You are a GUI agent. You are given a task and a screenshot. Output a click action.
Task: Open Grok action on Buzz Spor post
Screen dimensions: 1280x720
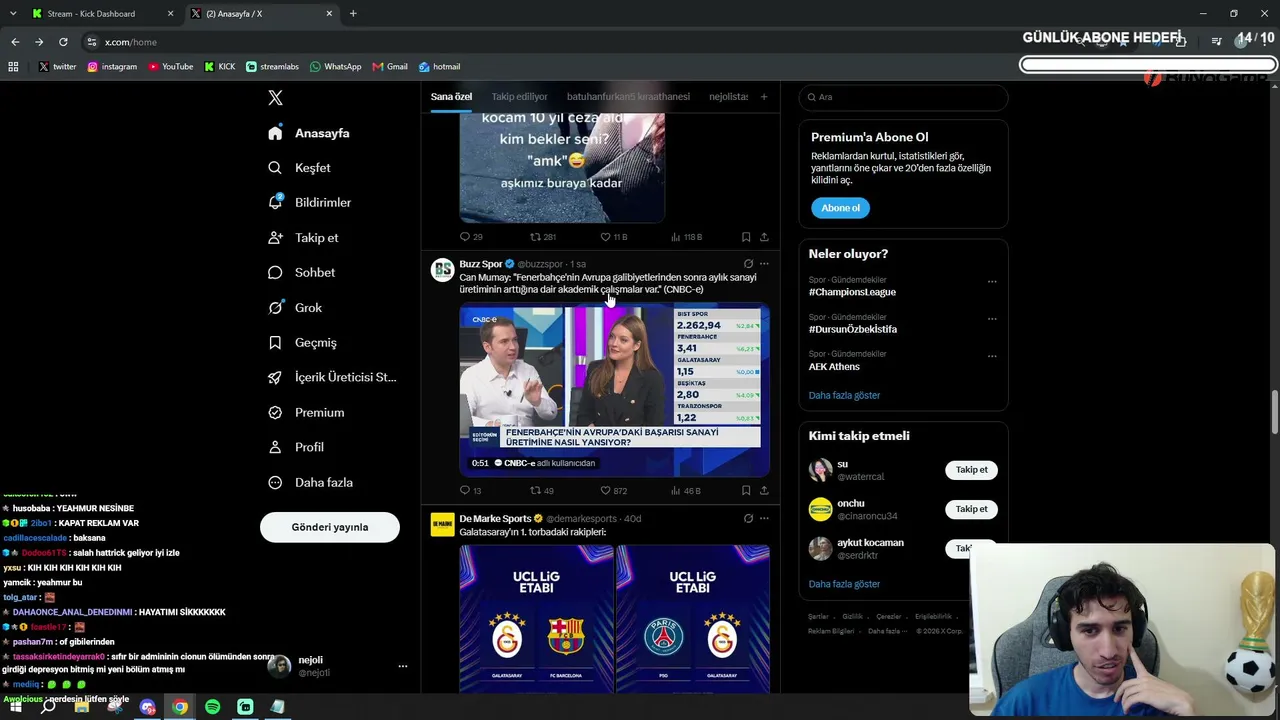(748, 264)
